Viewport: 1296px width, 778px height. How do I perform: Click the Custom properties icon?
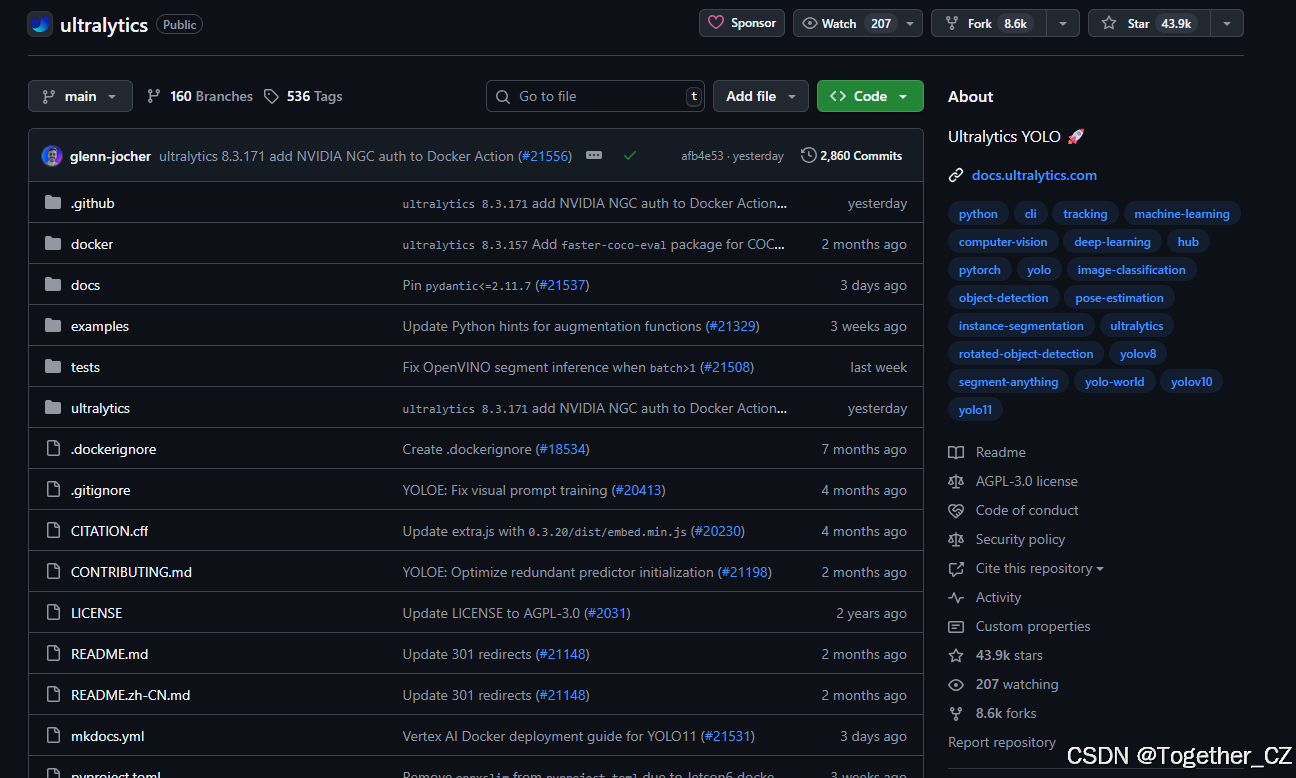[x=956, y=627]
